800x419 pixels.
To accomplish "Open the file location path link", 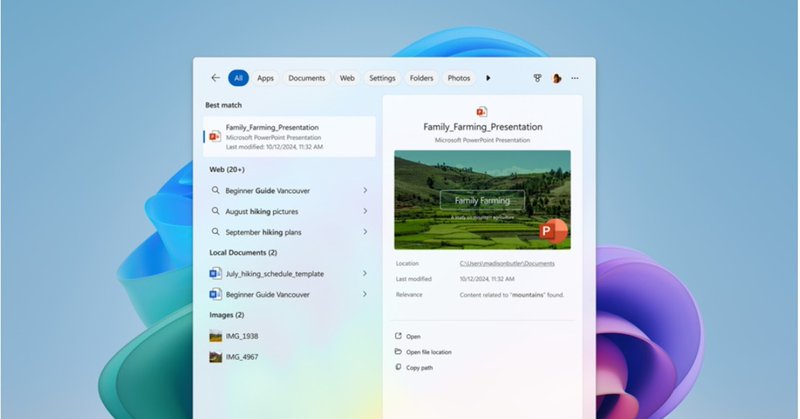I will pyautogui.click(x=507, y=264).
